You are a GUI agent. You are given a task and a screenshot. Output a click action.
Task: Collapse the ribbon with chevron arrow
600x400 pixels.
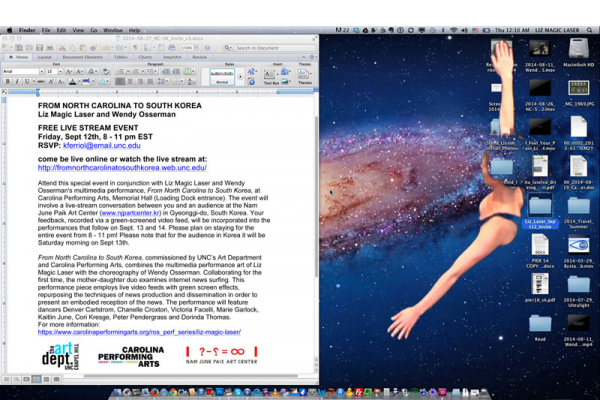(303, 57)
